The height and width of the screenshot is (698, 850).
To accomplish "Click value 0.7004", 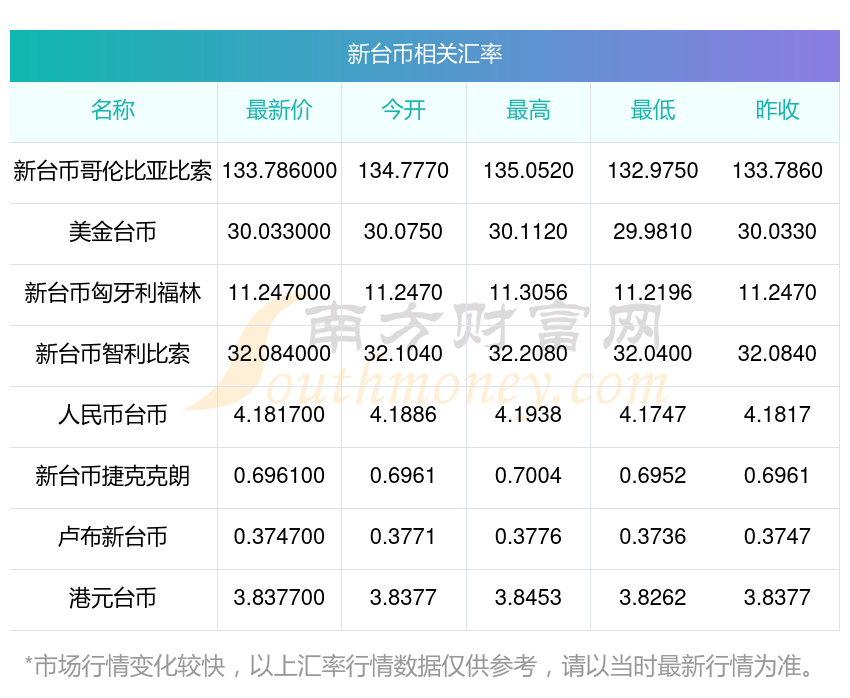I will click(x=528, y=476).
